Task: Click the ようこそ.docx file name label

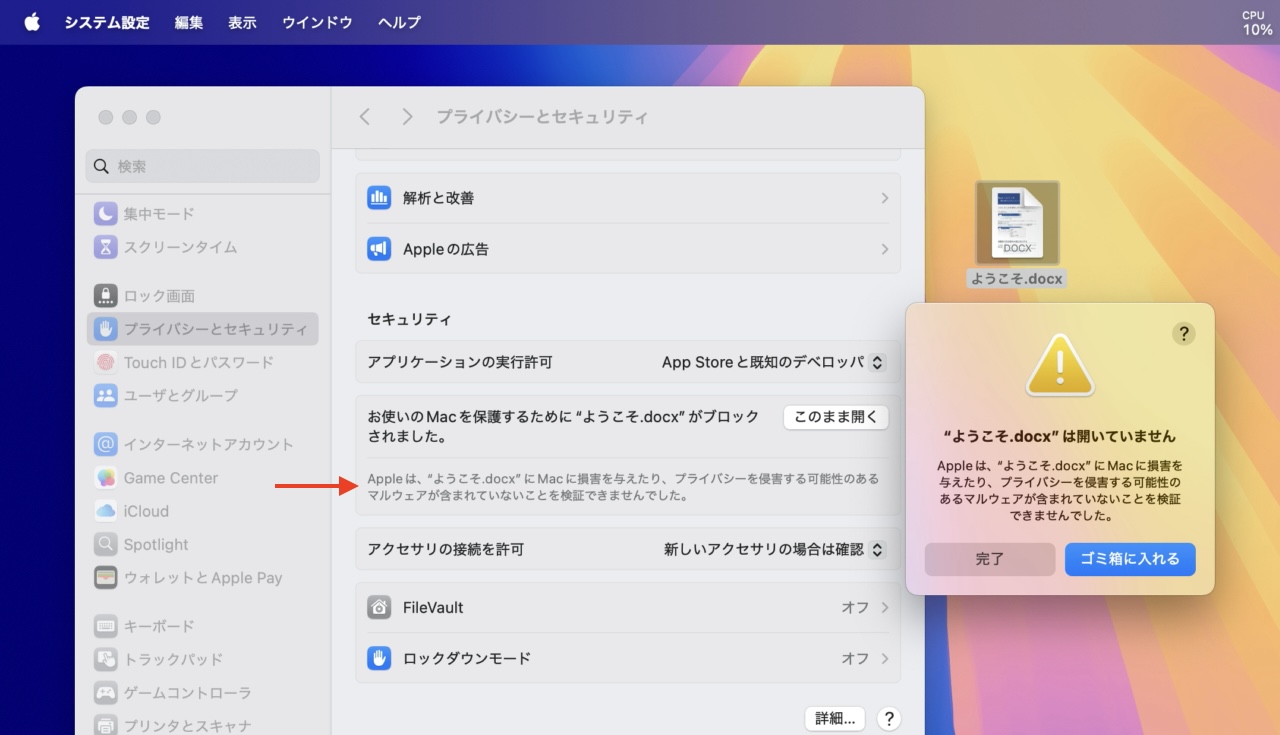Action: pos(1017,279)
